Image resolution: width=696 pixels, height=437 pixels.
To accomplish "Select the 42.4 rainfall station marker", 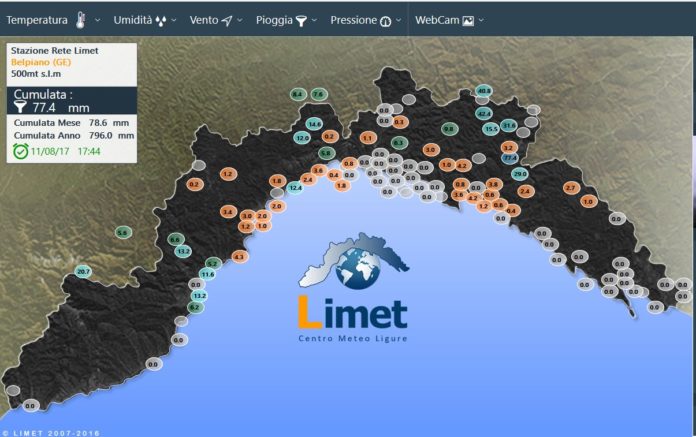I will pyautogui.click(x=483, y=114).
